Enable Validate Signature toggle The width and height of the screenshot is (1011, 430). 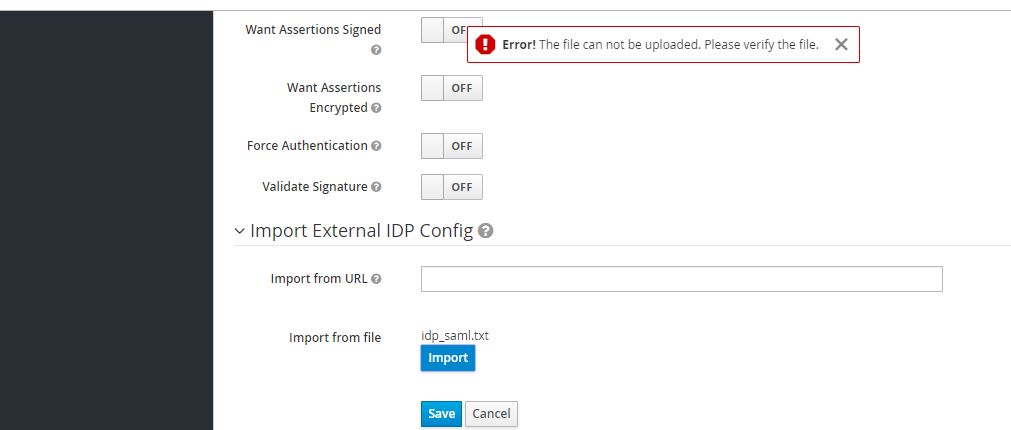coord(452,187)
